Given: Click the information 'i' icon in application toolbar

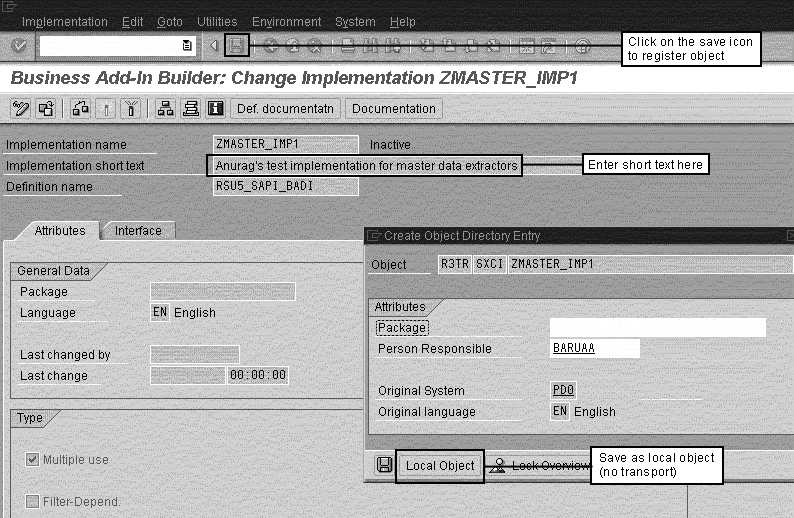Looking at the screenshot, I should (x=214, y=109).
